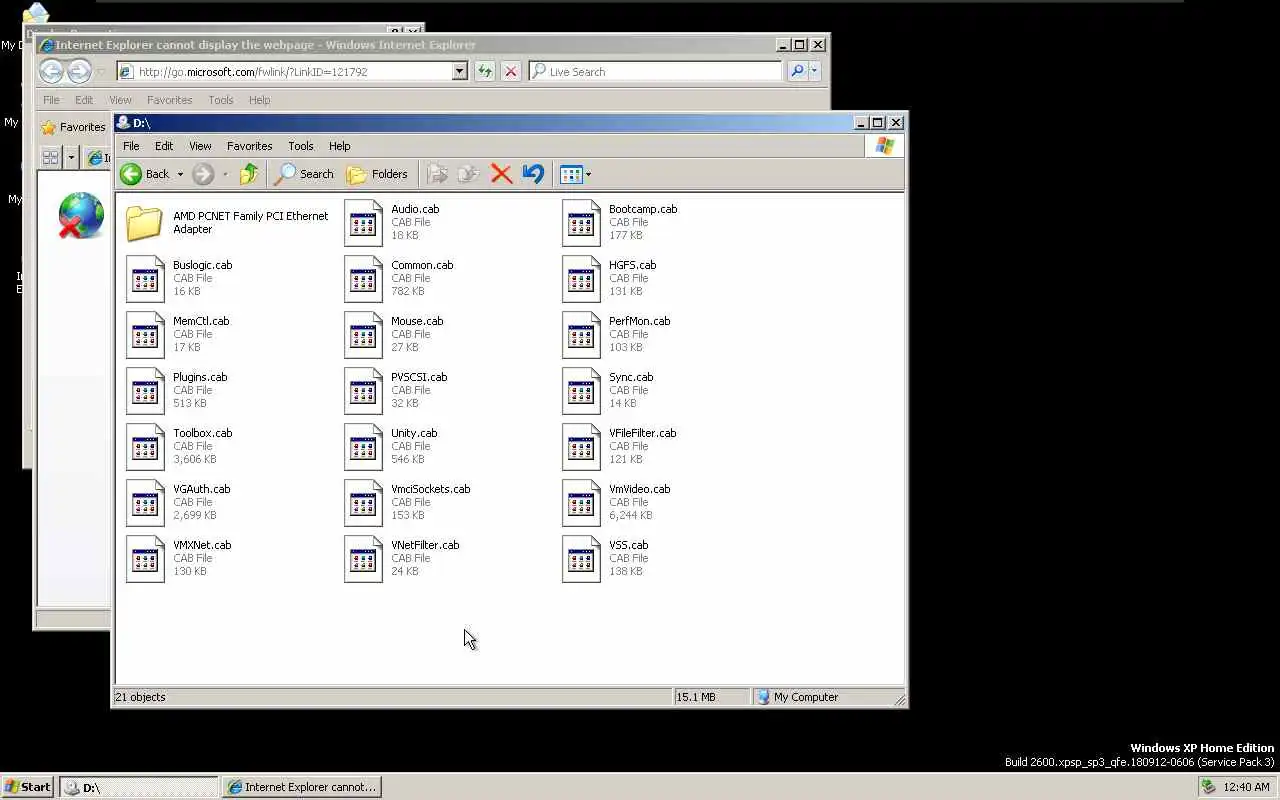Select the Common.cab file icon
1280x800 pixels.
pyautogui.click(x=363, y=278)
